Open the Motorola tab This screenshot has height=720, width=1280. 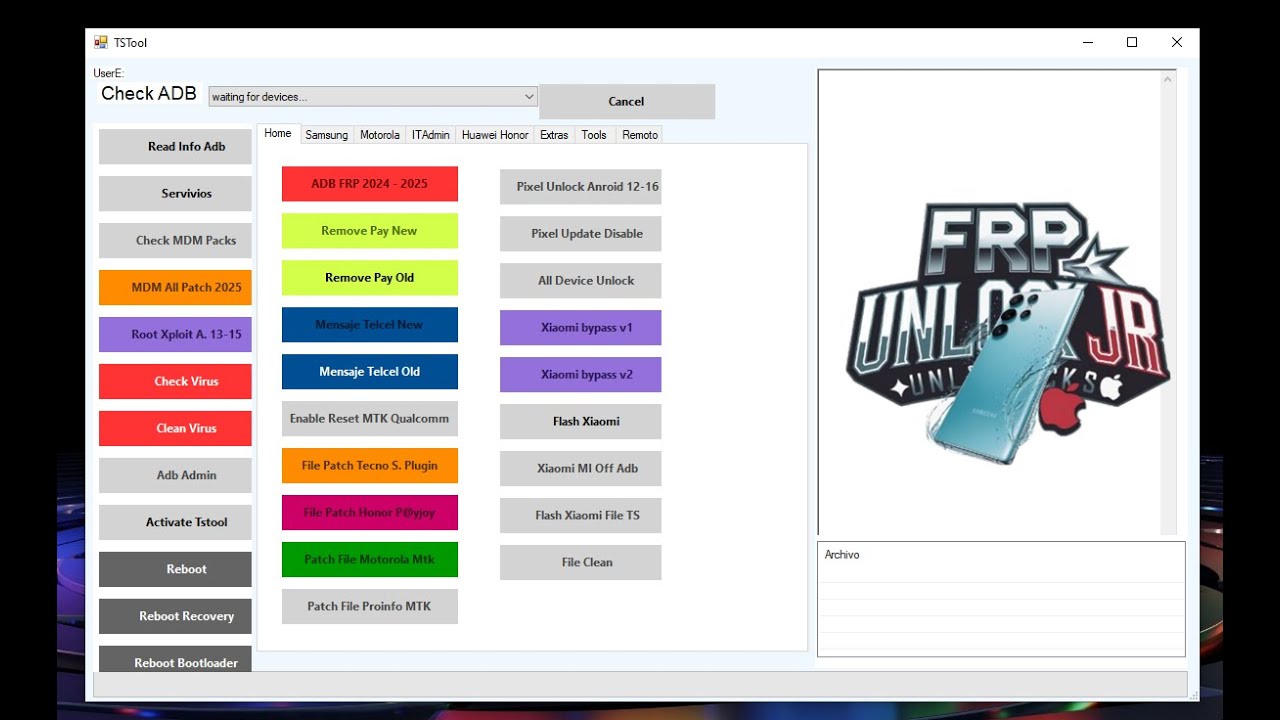tap(380, 135)
